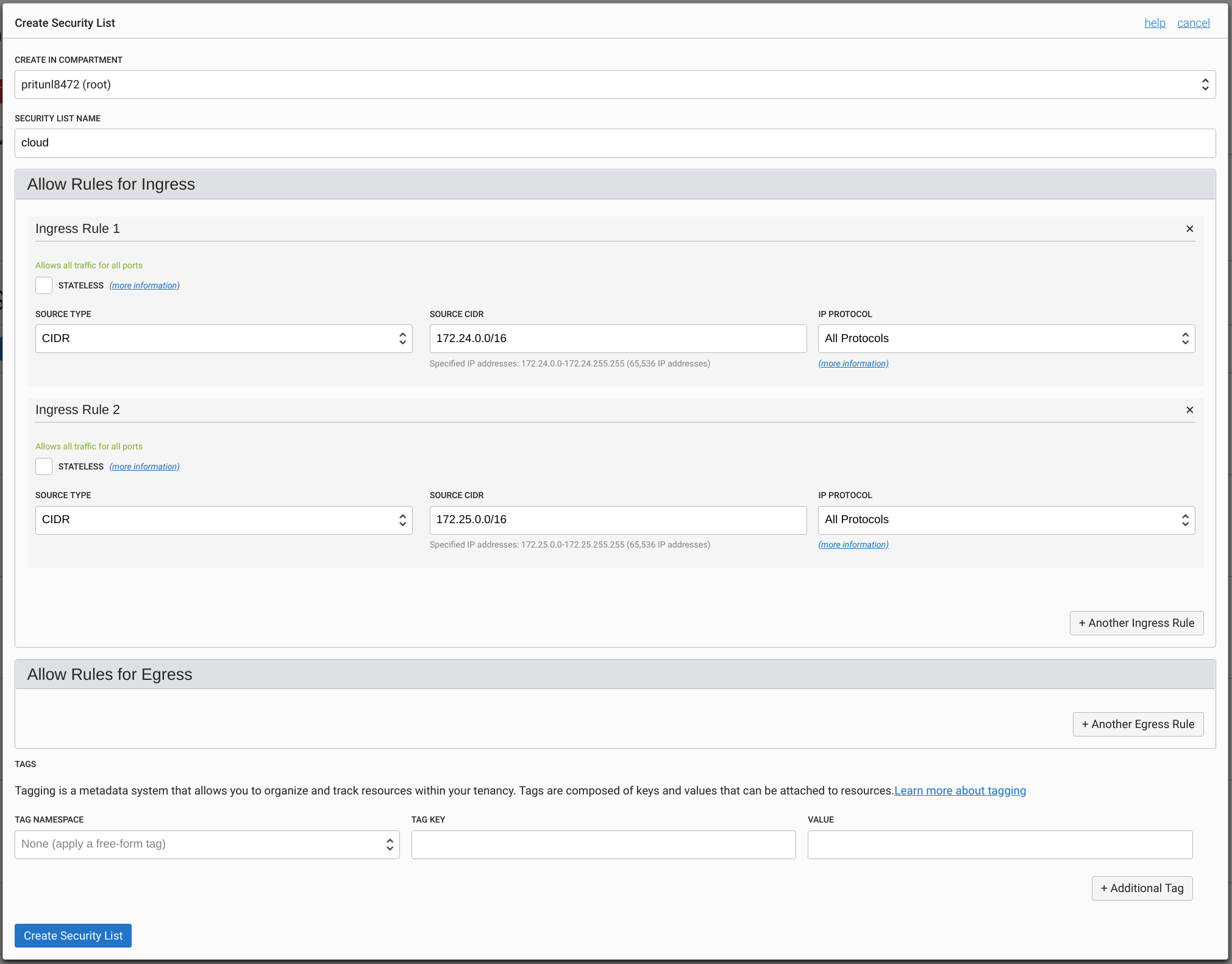Remove Ingress Rule 1 with its X icon
Screen dimensions: 1232x964
[x=1189, y=229]
